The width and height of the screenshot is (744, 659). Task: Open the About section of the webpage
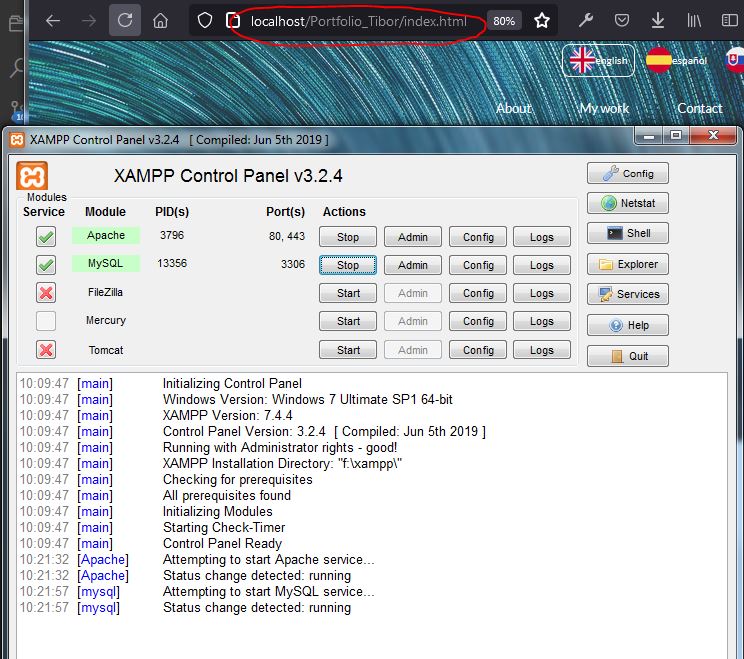click(514, 108)
